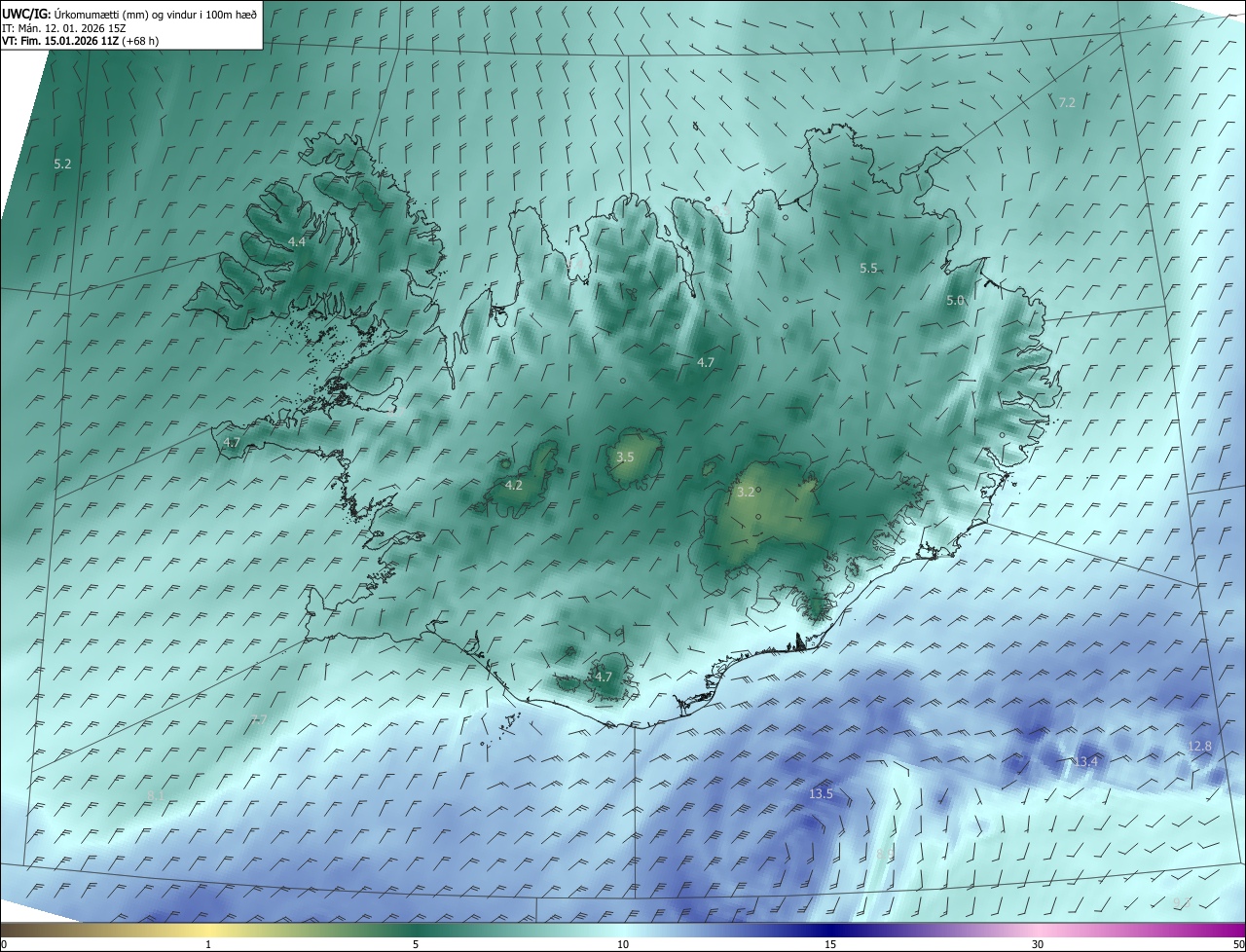Click the "5" tick on the color scale
1246x952 pixels.
pos(416,944)
